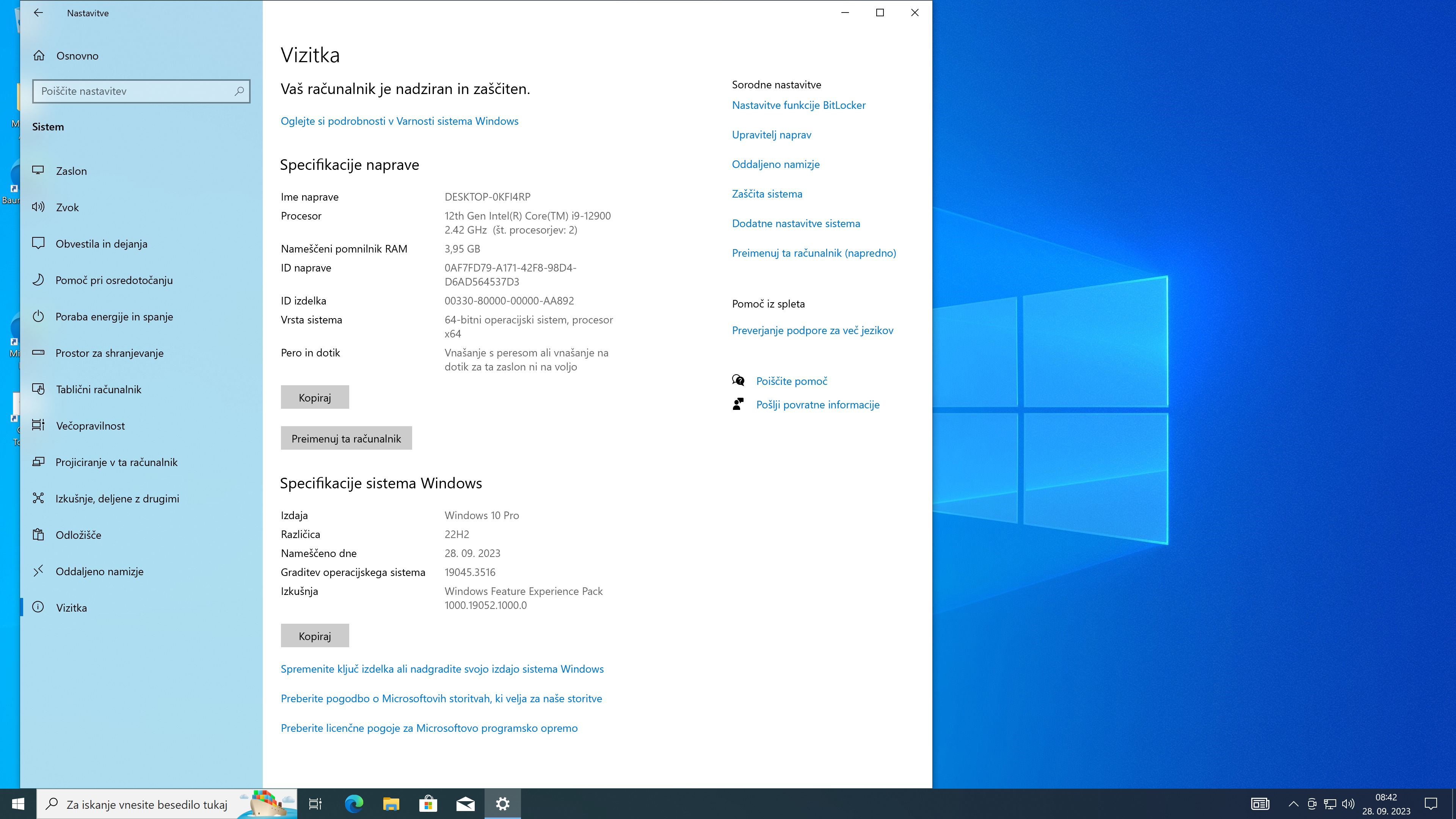The width and height of the screenshot is (1456, 819).
Task: Click installed RAM value 3,95 GB
Action: pos(462,249)
